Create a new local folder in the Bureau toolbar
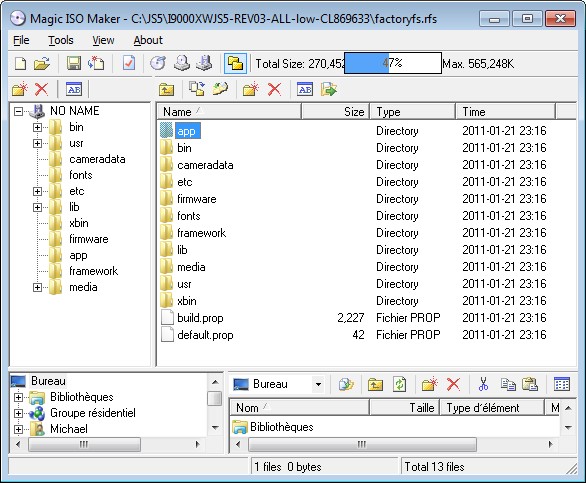586x483 pixels. pyautogui.click(x=429, y=384)
